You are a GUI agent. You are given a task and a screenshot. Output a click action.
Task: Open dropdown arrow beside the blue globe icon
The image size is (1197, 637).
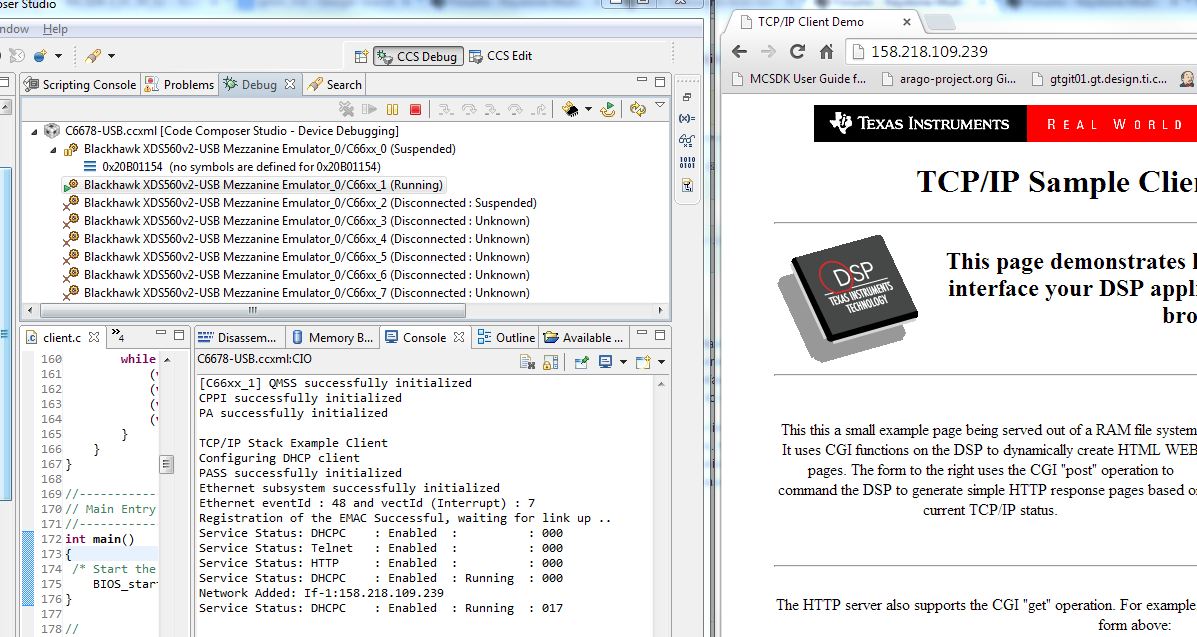tap(58, 56)
